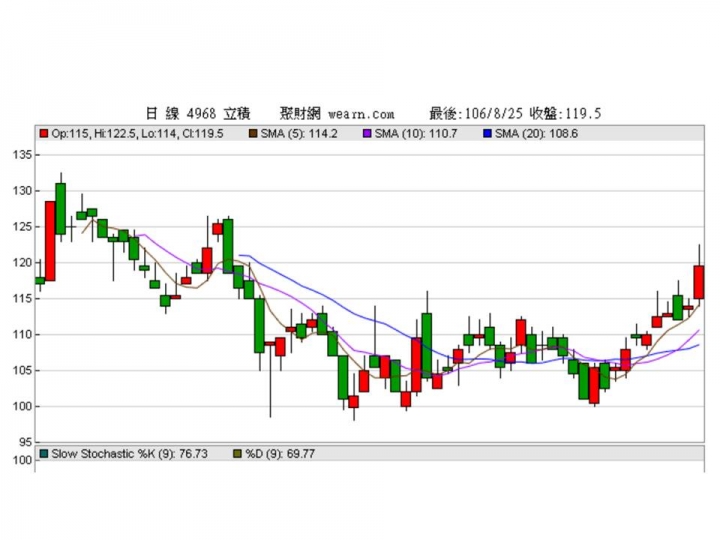Click the 135 price axis label

(x=22, y=155)
